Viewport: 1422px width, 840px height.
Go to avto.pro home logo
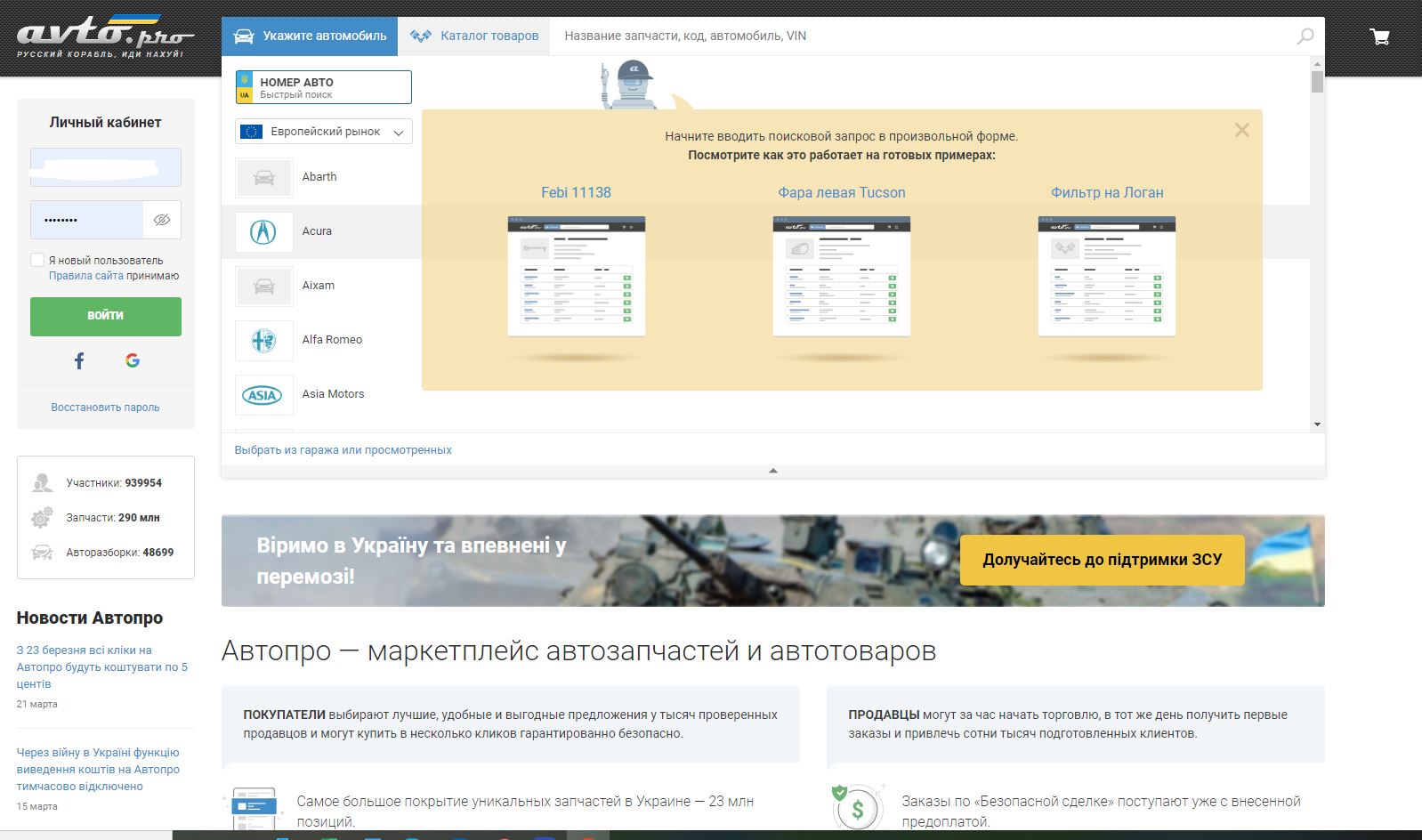(x=105, y=37)
